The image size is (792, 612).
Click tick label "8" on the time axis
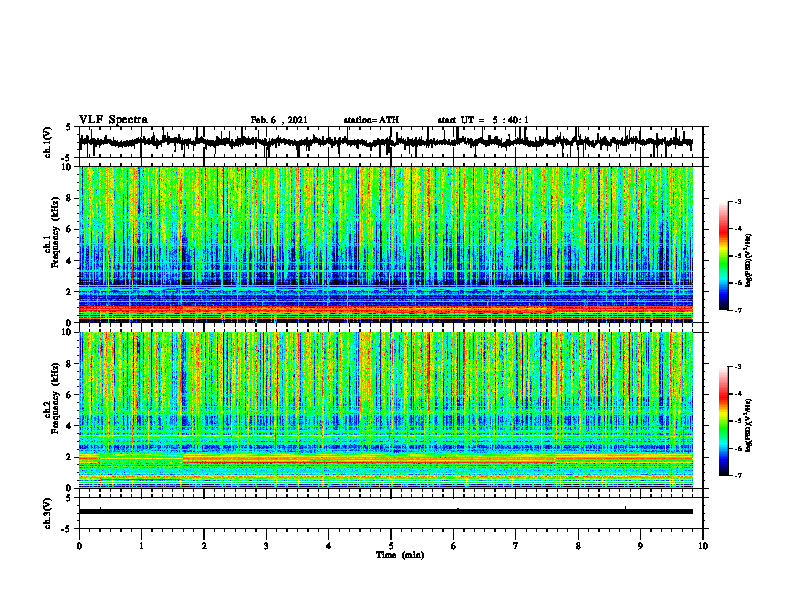[578, 546]
